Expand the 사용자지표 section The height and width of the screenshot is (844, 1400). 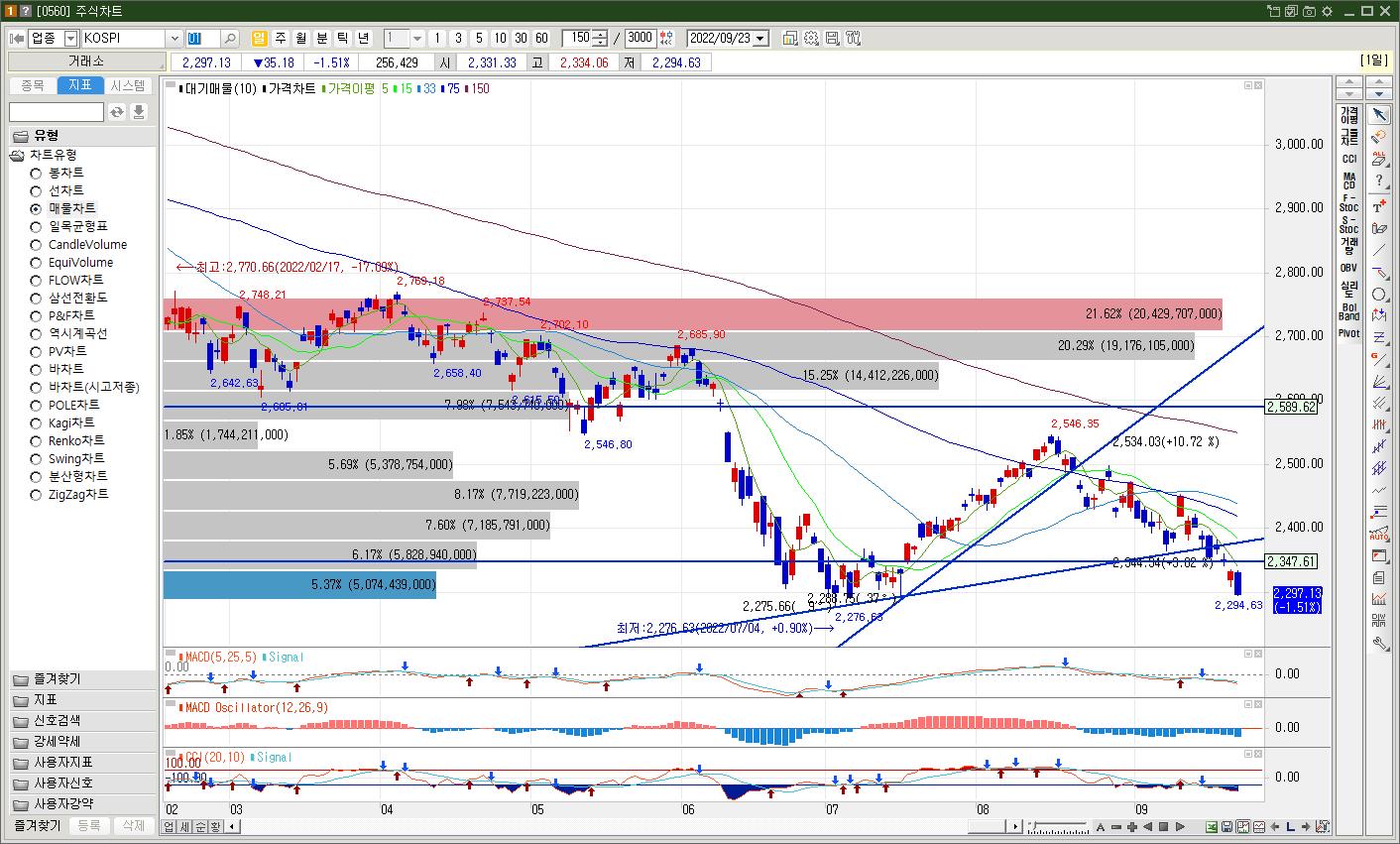coord(81,763)
